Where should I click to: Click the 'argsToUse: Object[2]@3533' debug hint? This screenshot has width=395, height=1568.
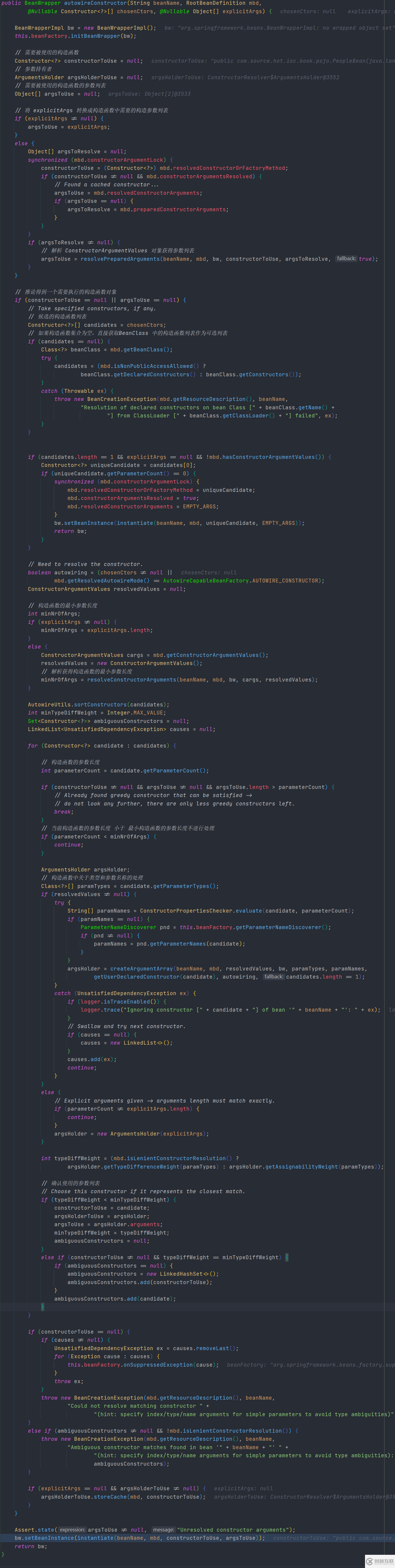[x=149, y=94]
